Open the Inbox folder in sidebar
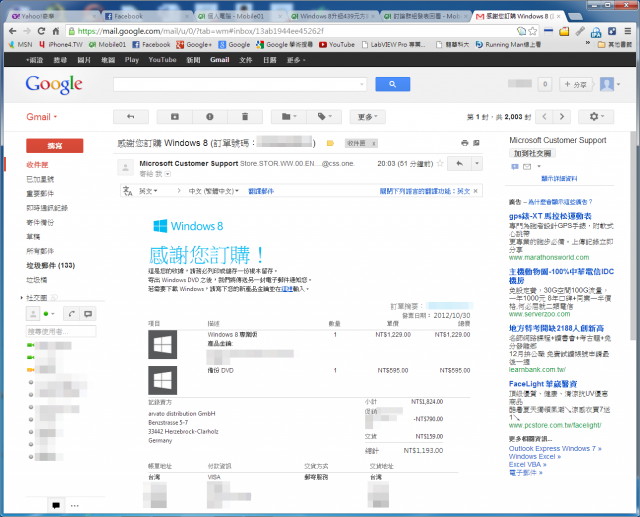The image size is (640, 517). [x=37, y=165]
